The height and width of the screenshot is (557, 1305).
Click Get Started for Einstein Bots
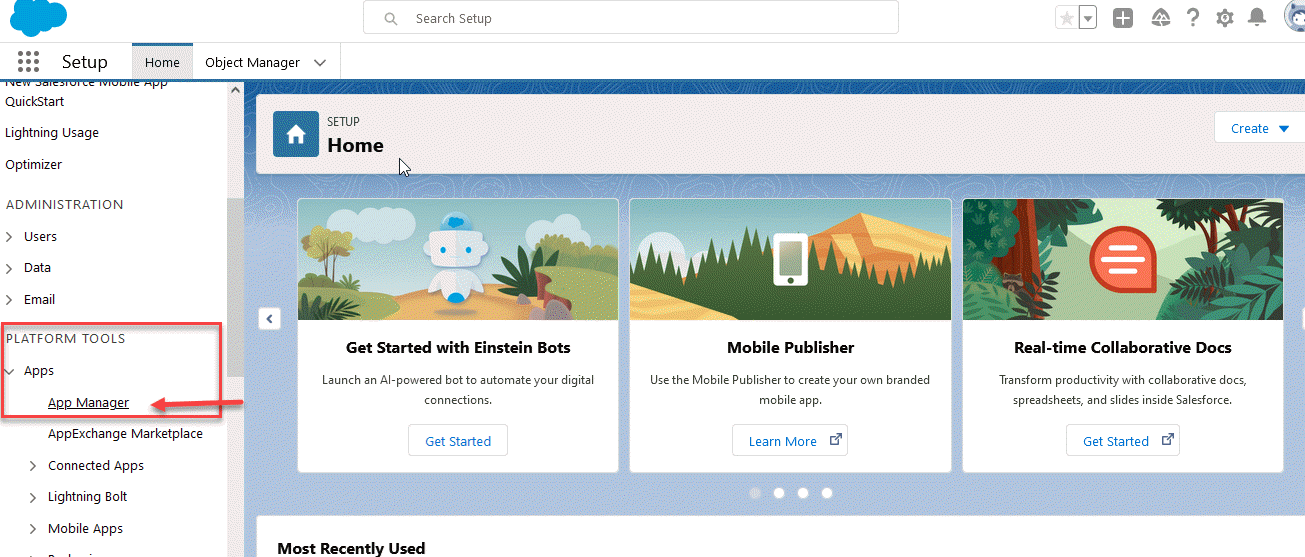[x=458, y=441]
